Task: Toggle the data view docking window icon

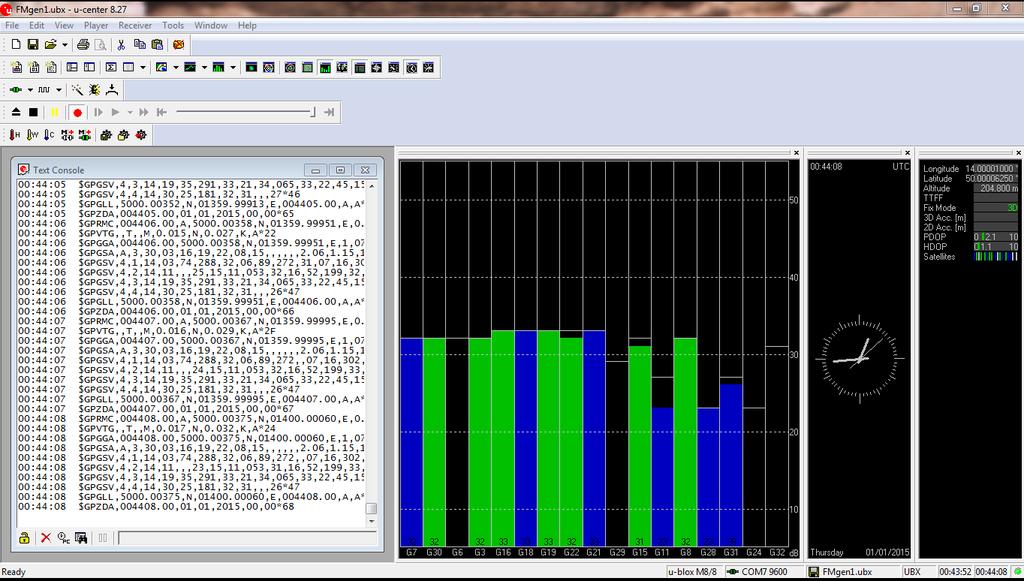Action: coord(359,67)
